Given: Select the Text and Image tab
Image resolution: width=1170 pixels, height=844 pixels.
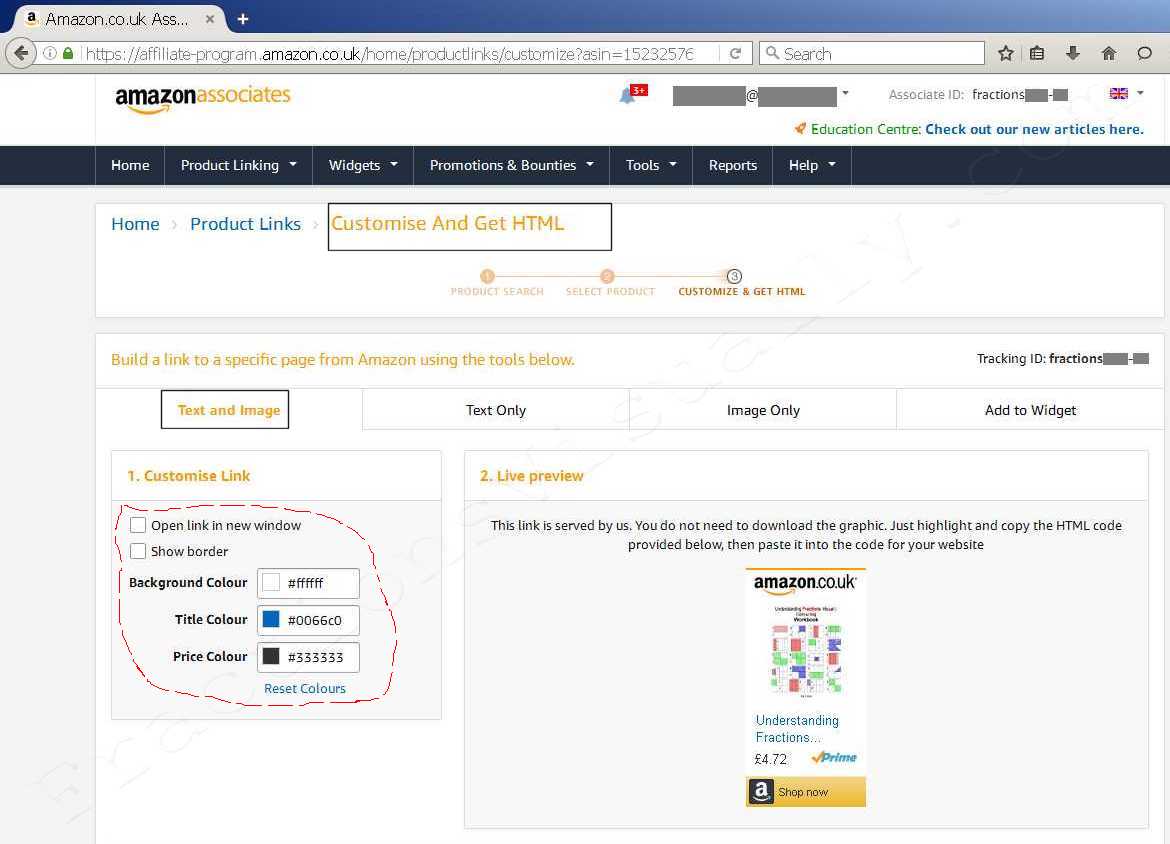Looking at the screenshot, I should pyautogui.click(x=229, y=410).
